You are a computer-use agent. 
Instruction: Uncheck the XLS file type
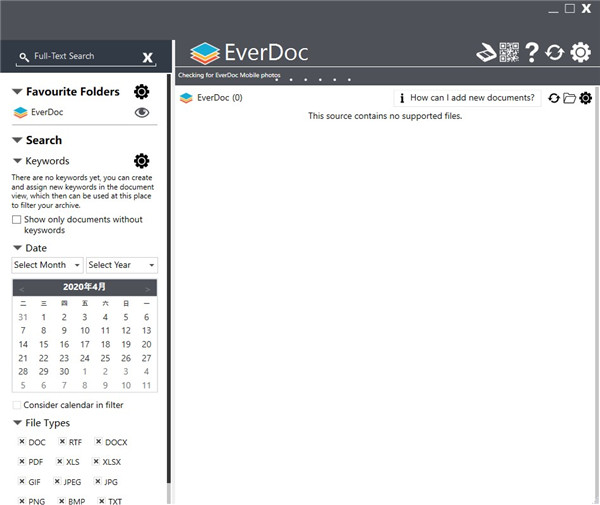[x=59, y=461]
